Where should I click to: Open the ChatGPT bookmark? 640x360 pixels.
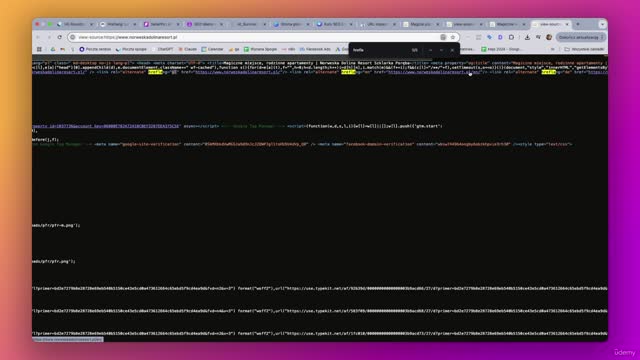click(x=162, y=49)
